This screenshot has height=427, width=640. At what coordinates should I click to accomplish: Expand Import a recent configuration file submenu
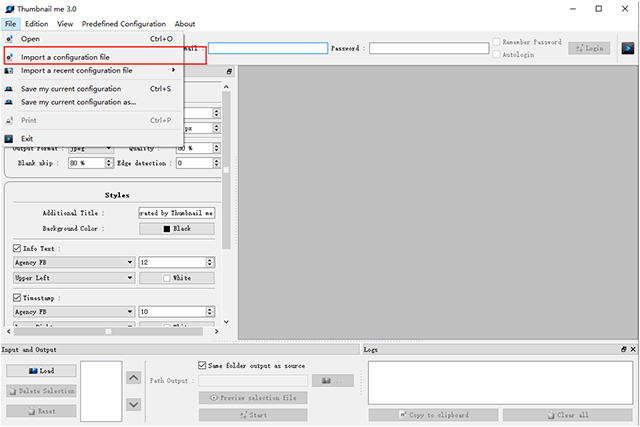click(x=92, y=71)
